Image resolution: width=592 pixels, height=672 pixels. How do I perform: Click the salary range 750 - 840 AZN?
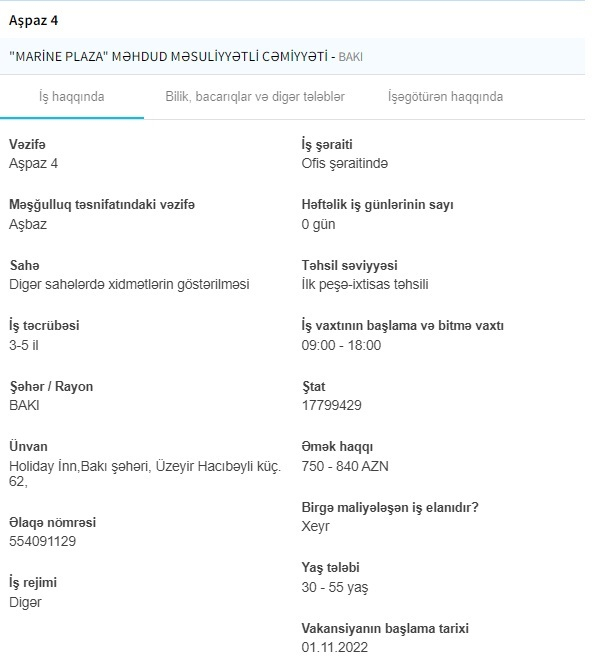point(345,466)
